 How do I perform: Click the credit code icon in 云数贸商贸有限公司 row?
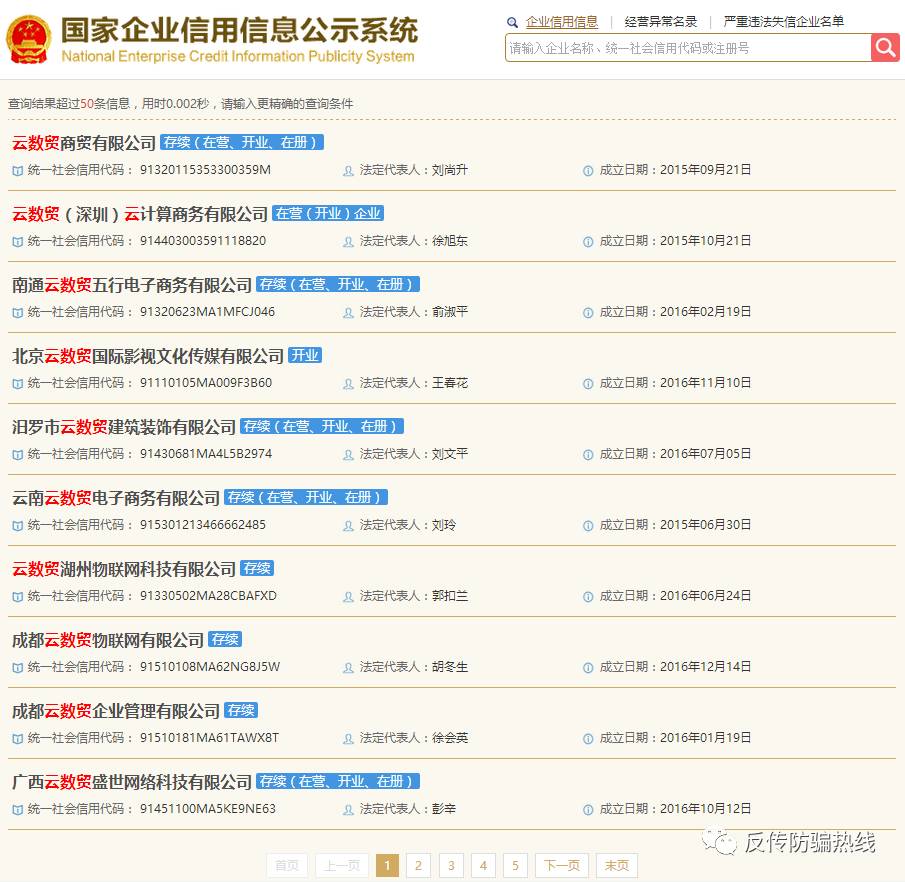coord(18,171)
